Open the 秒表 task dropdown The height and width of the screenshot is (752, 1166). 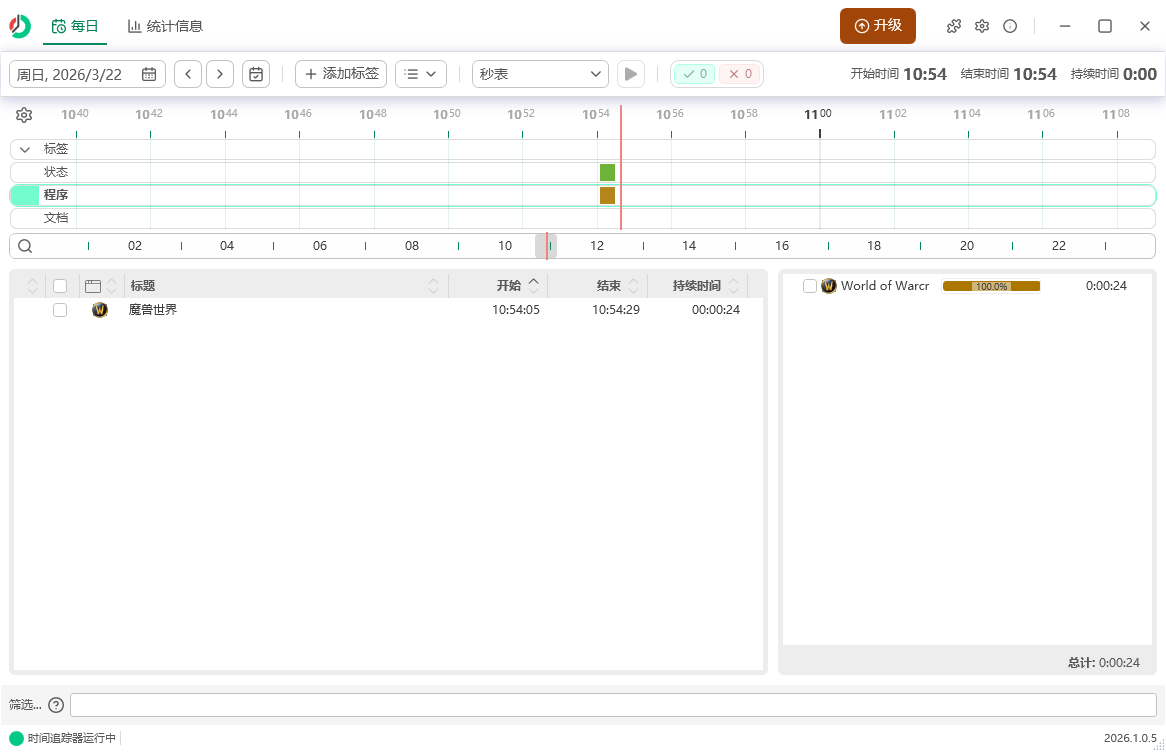(540, 73)
